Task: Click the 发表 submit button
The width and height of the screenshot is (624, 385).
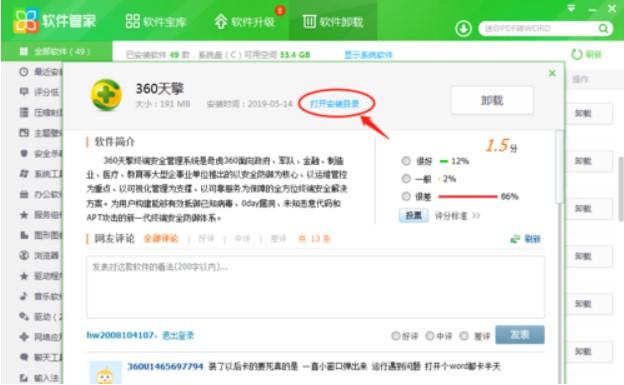Action: coord(520,335)
